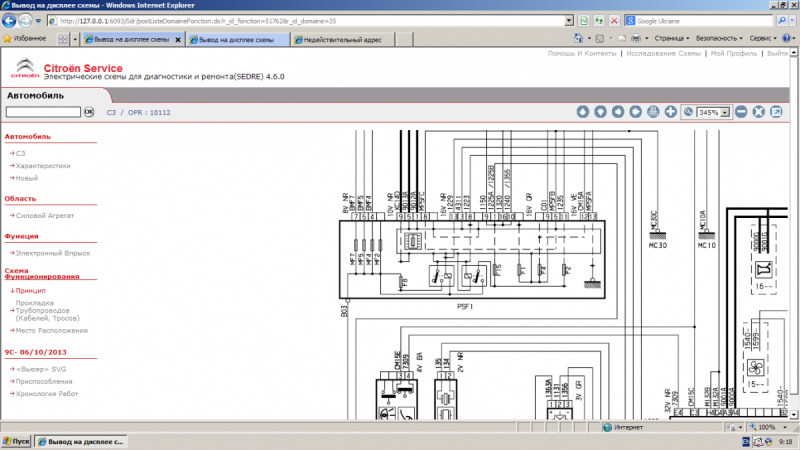Image resolution: width=800 pixels, height=450 pixels.
Task: Pan schema left with left arrow icon
Action: (x=618, y=112)
